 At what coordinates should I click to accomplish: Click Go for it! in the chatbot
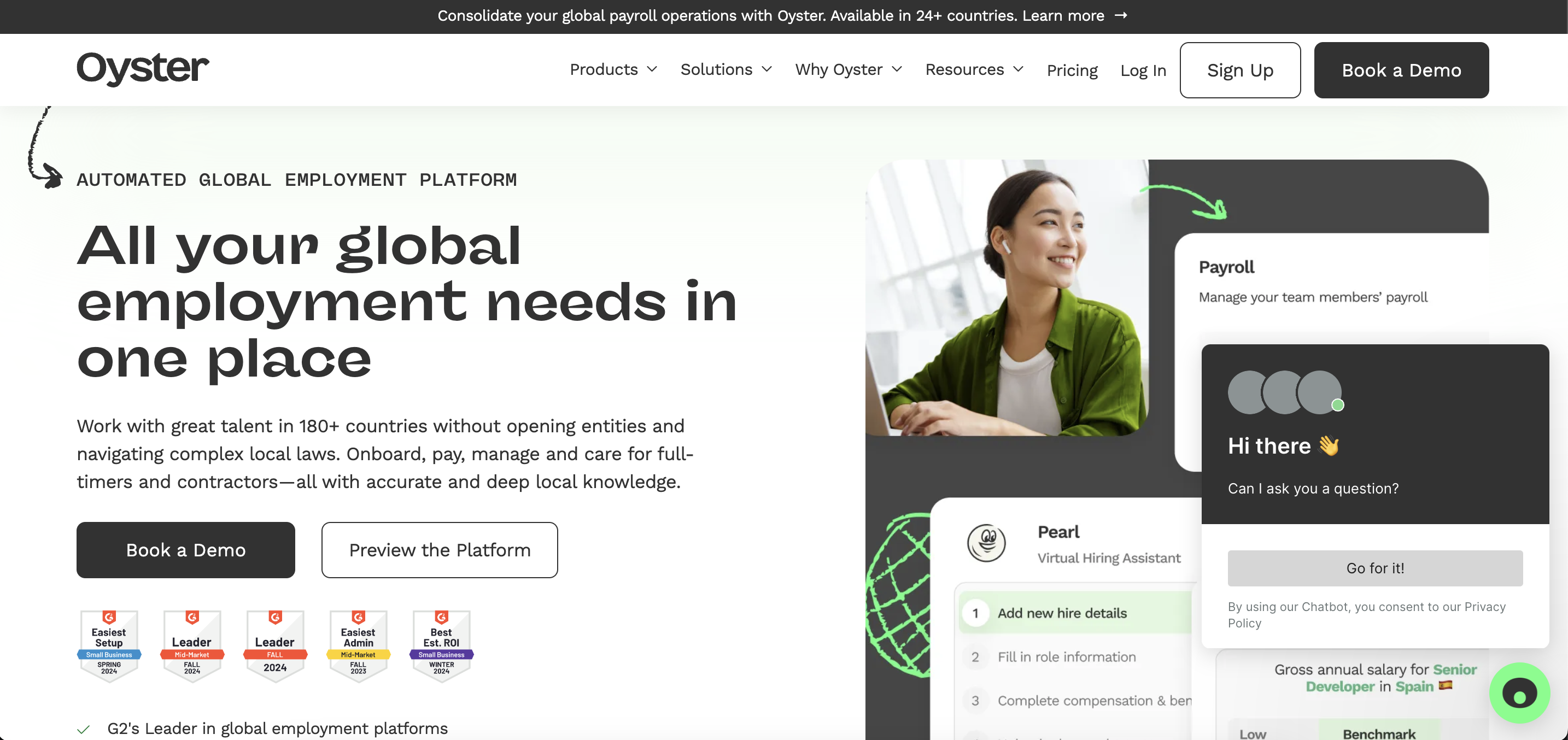pyautogui.click(x=1375, y=568)
